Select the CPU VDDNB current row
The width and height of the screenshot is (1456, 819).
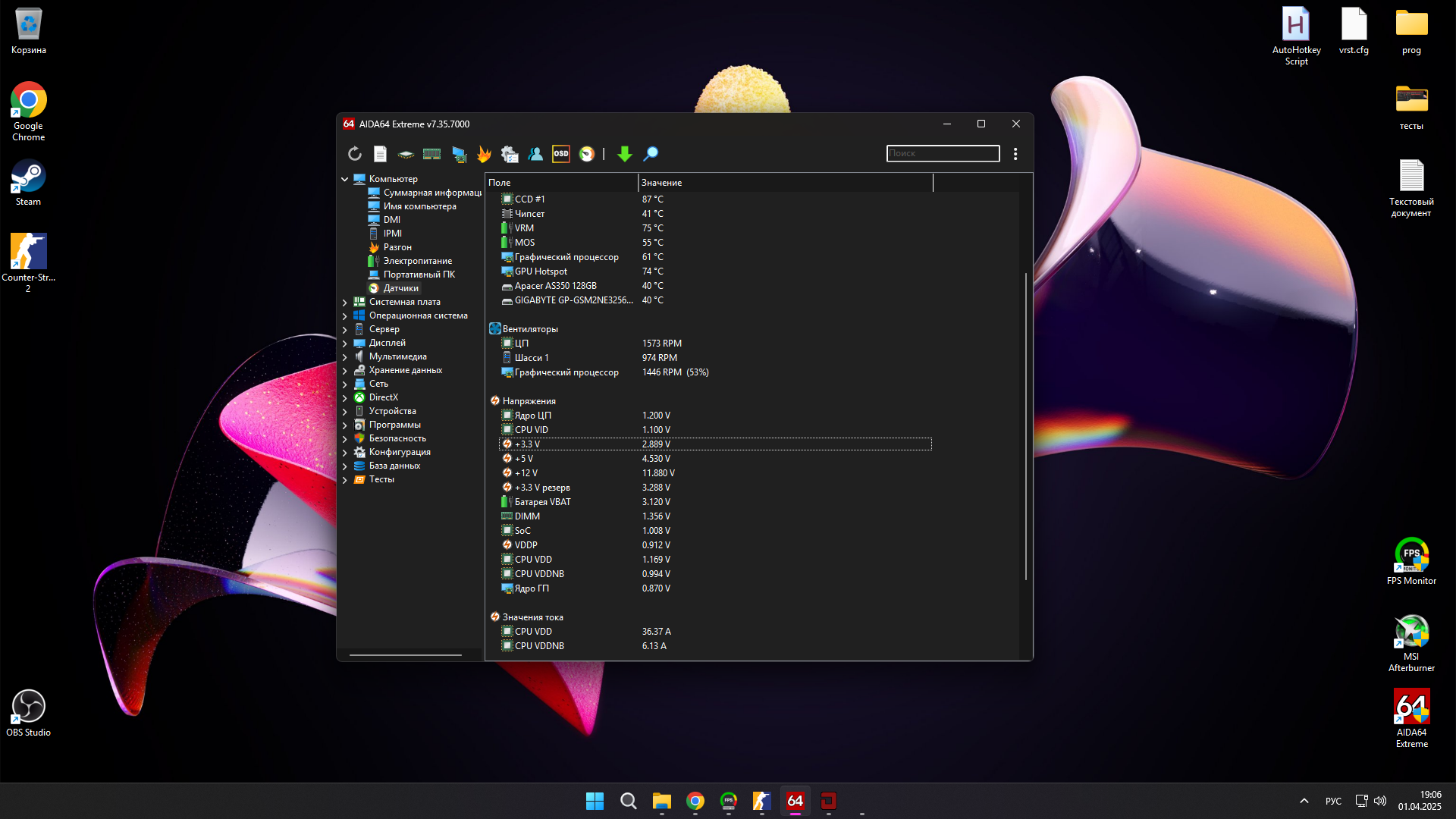point(715,646)
